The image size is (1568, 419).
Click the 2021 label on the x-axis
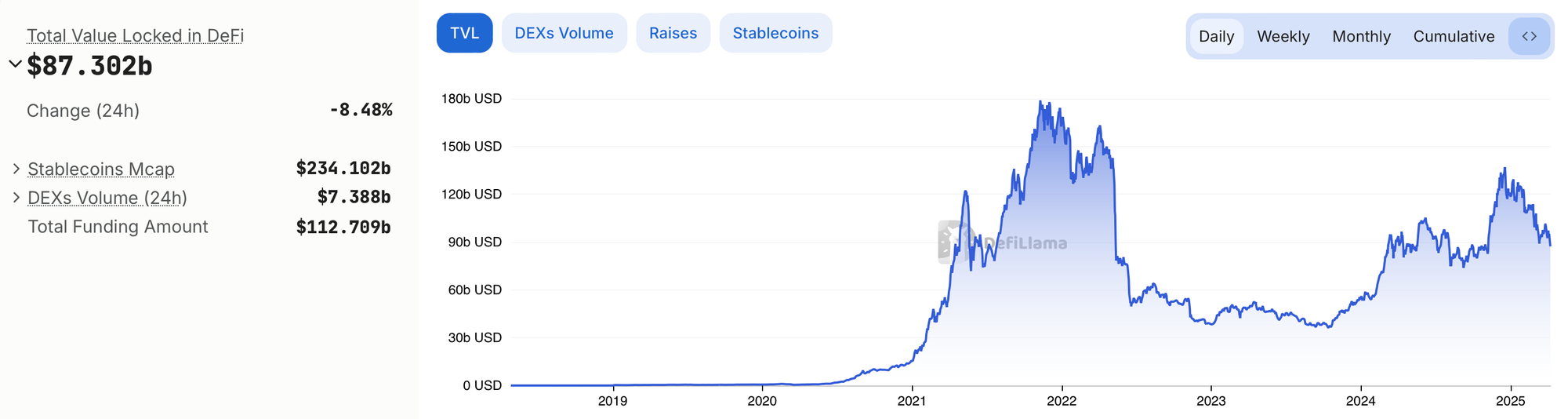coord(912,401)
